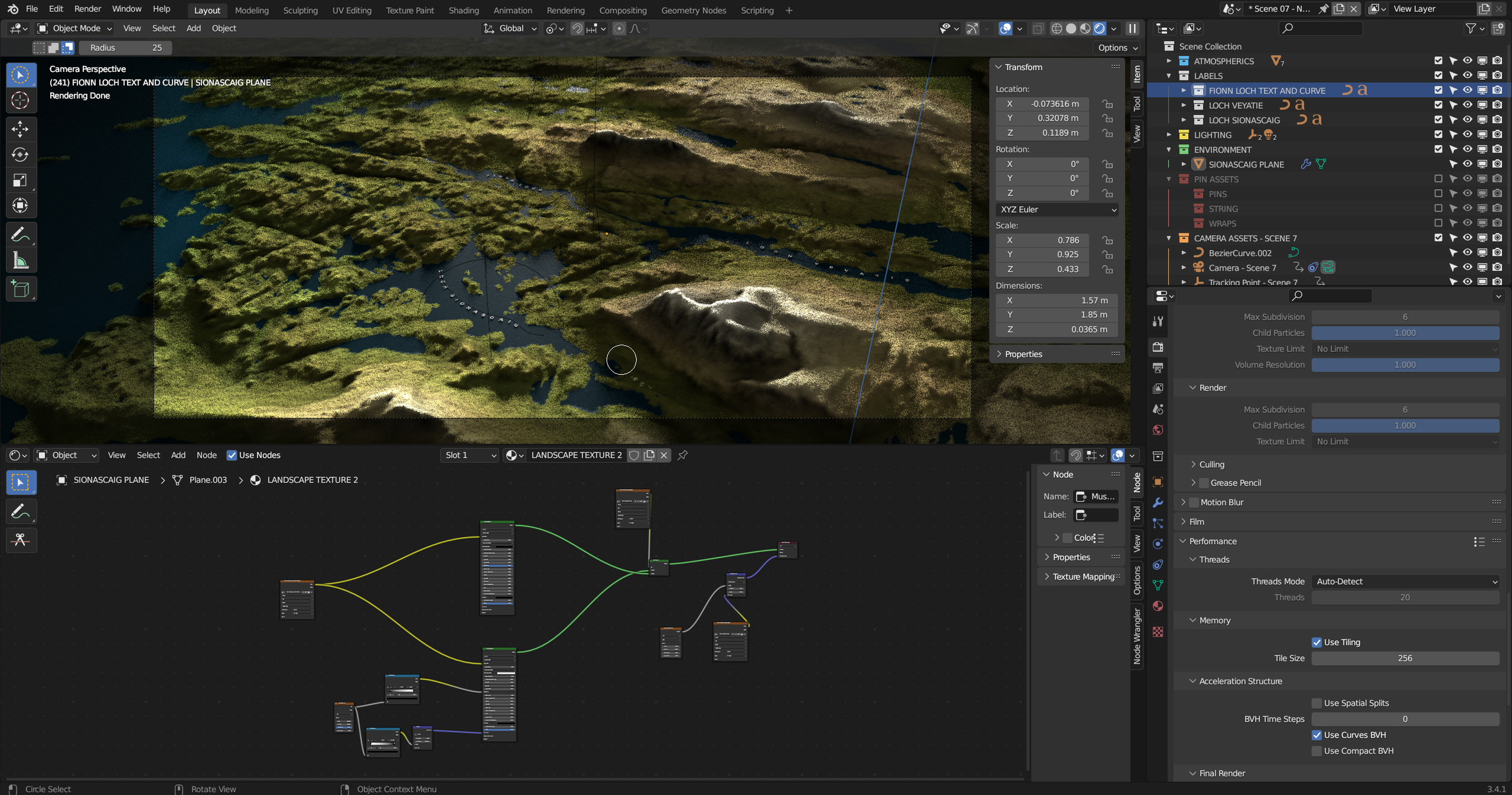Hide LOCH VEYATIE collection in viewport
Viewport: 1512px width, 795px height.
[x=1467, y=105]
